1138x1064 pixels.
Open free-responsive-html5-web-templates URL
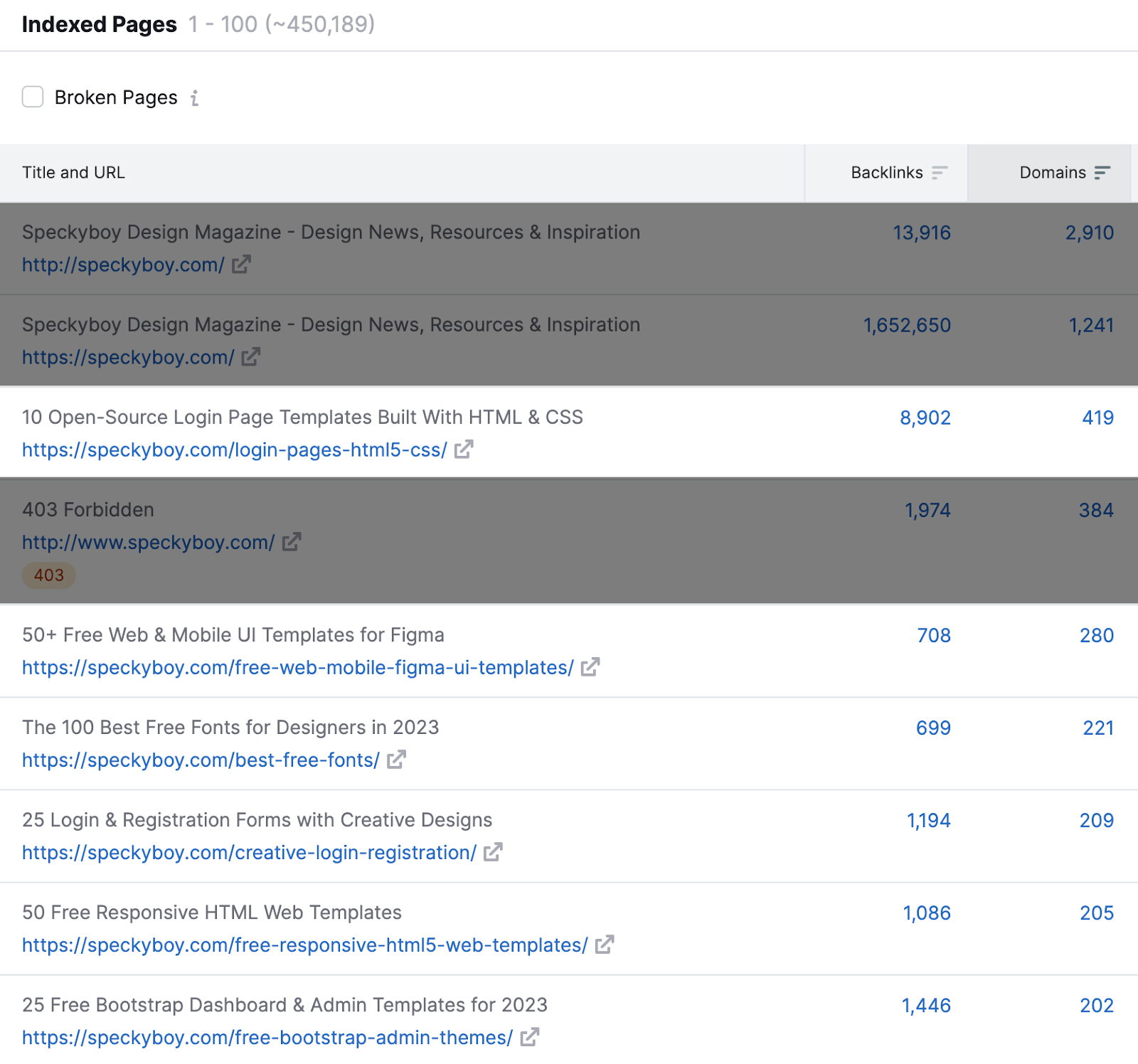[x=305, y=945]
